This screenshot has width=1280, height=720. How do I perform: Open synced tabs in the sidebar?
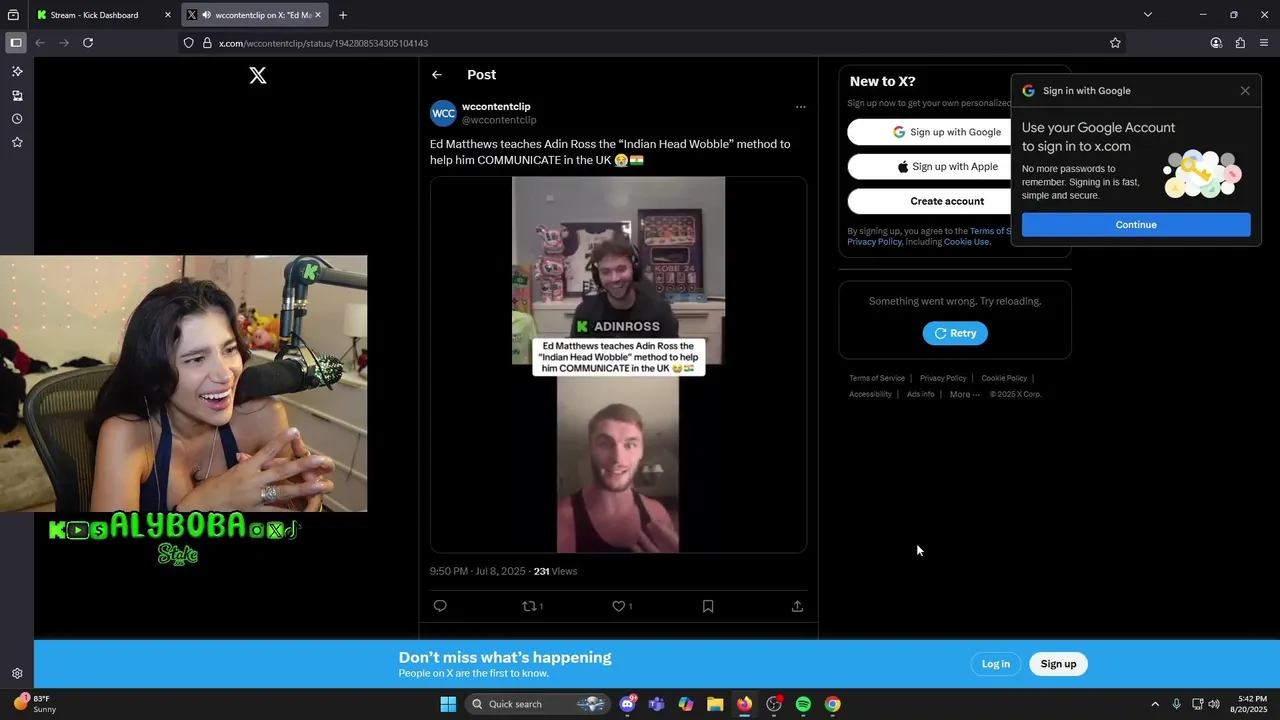17,96
